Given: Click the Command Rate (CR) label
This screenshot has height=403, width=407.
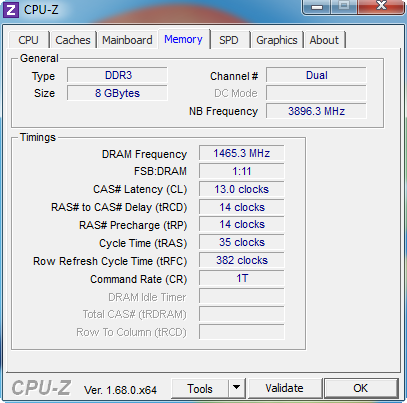Looking at the screenshot, I should pyautogui.click(x=139, y=279).
